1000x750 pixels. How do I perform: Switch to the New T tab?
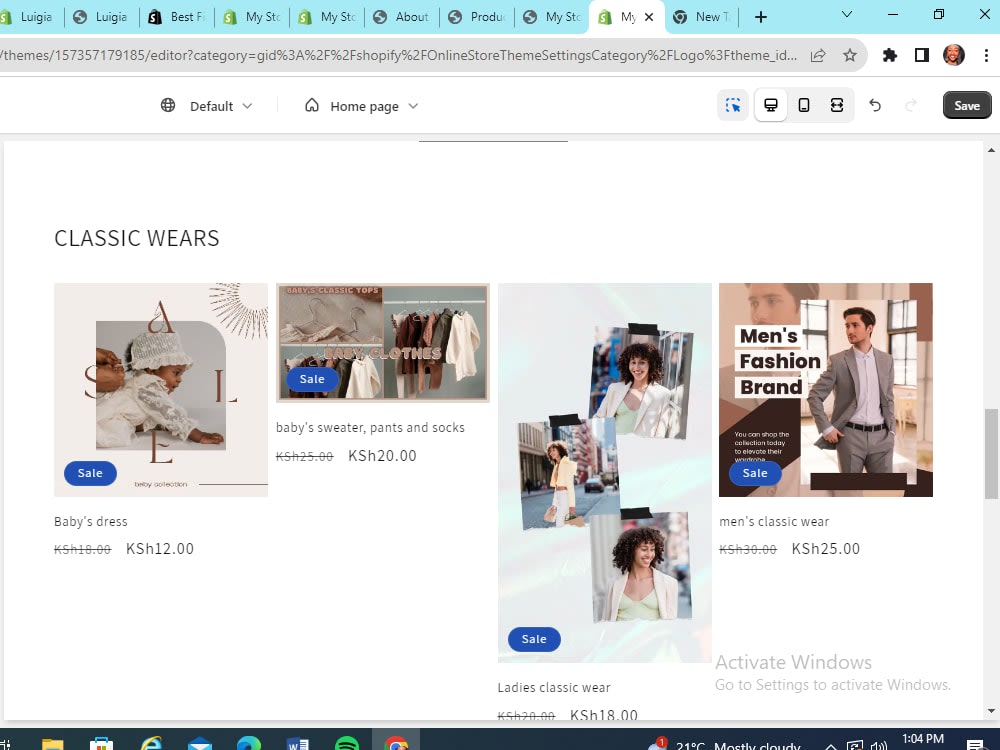click(702, 17)
